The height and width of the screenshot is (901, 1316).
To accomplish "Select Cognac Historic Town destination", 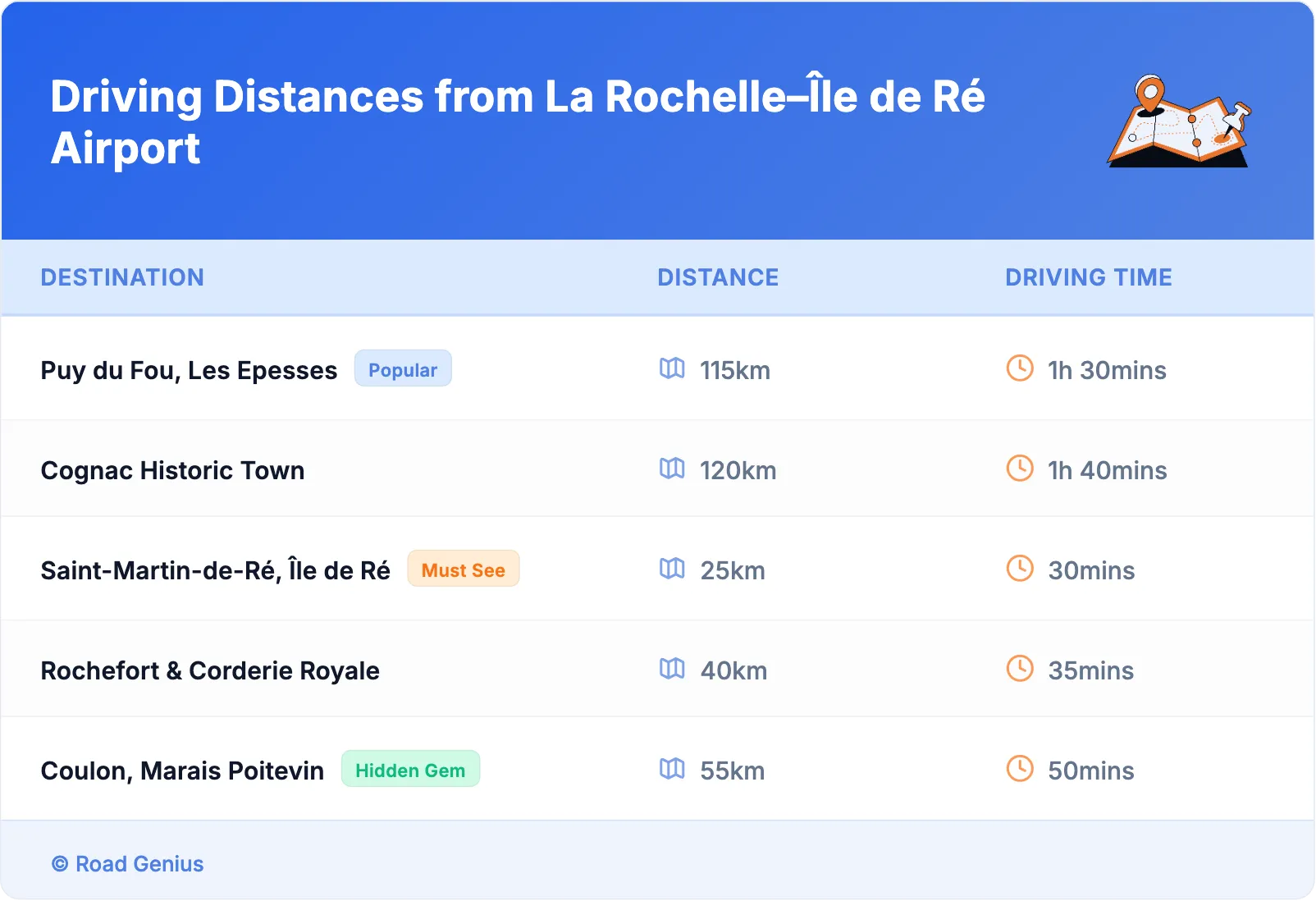I will [172, 471].
